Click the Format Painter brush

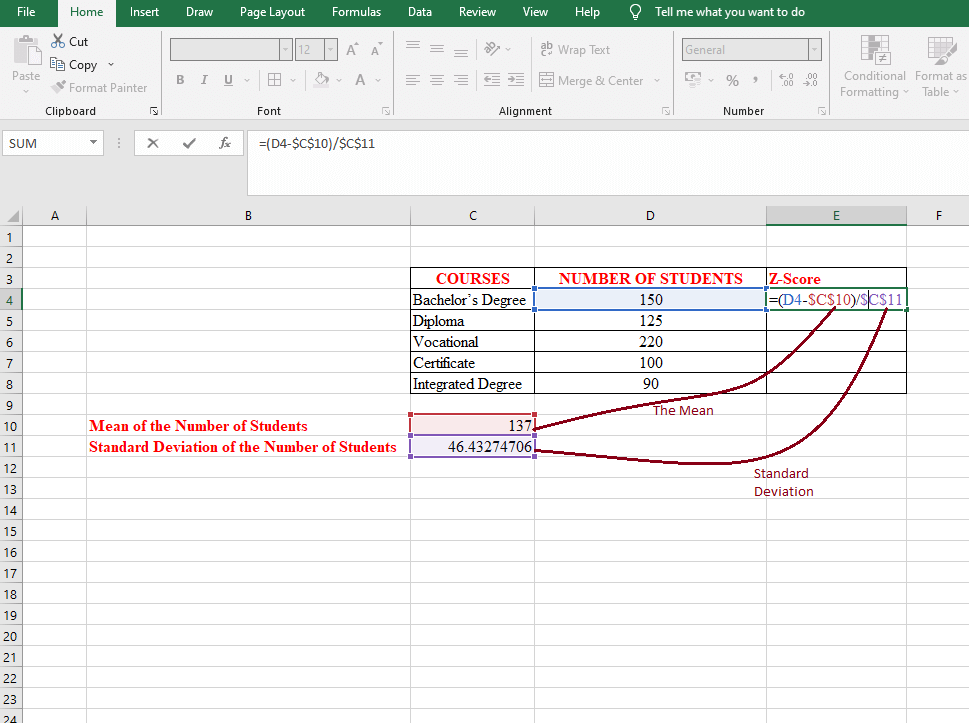(x=59, y=88)
